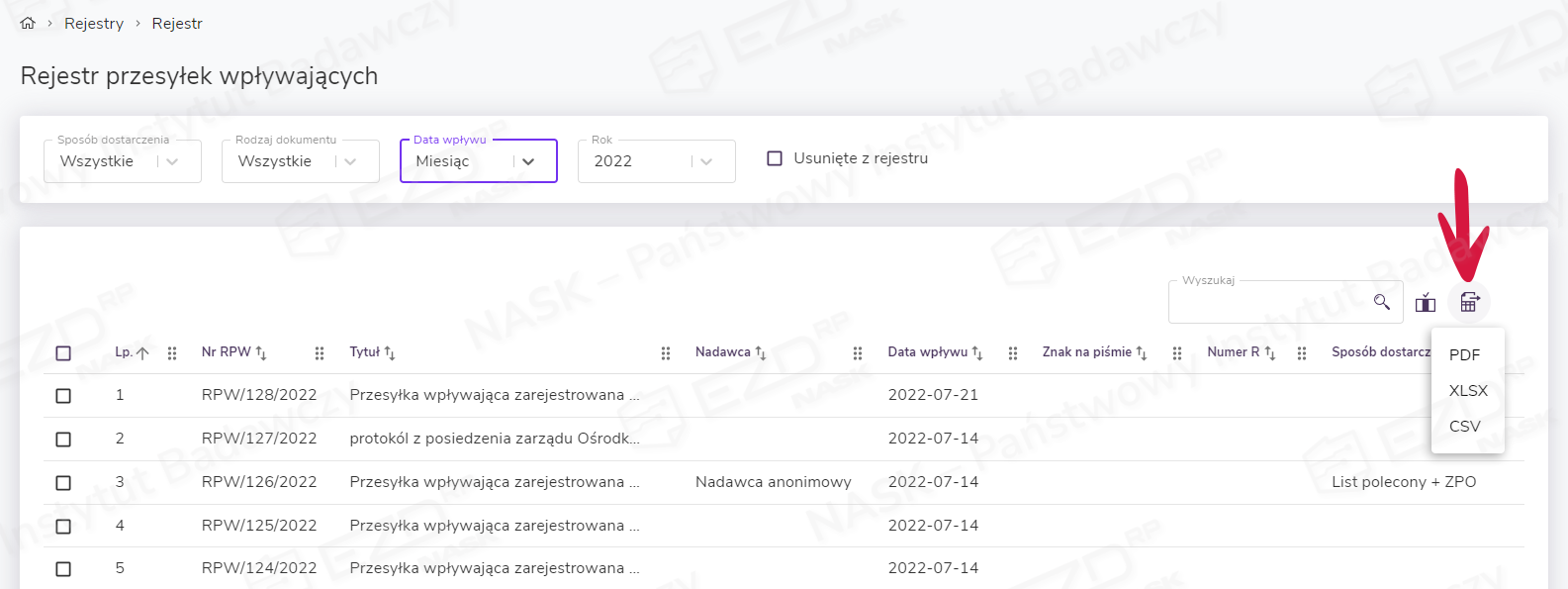Click the search magnifier icon
Screen dimensions: 1568x589
tap(1382, 302)
